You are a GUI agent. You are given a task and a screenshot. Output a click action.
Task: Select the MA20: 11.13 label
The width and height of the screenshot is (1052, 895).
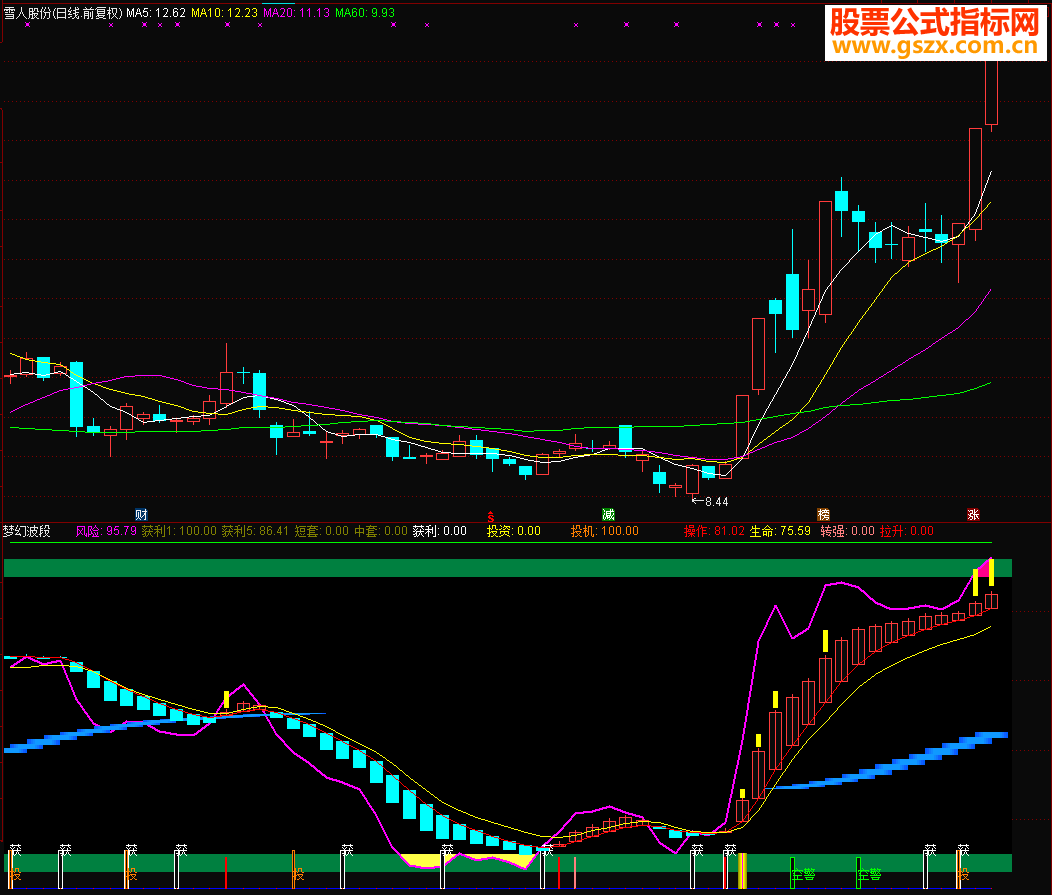pyautogui.click(x=297, y=13)
